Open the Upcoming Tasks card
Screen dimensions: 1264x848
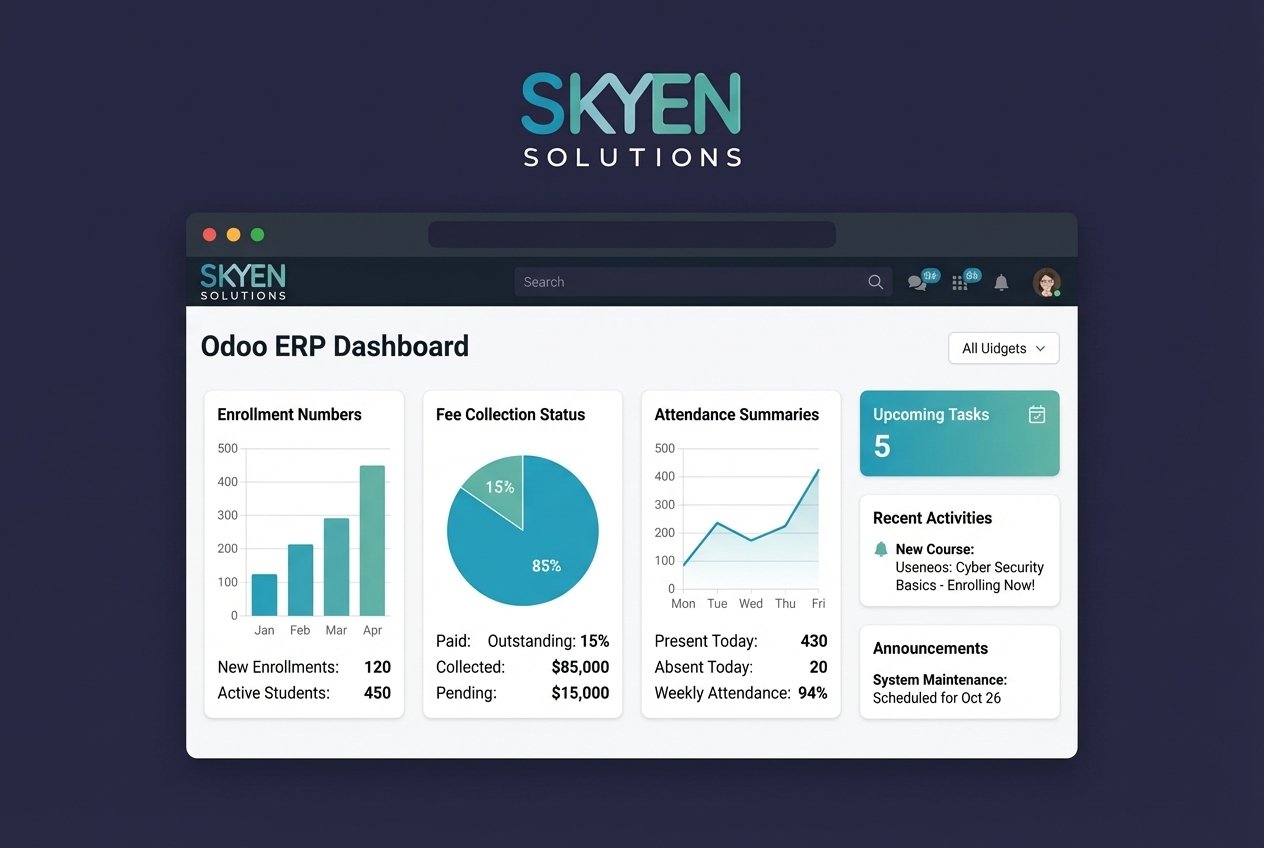[958, 433]
